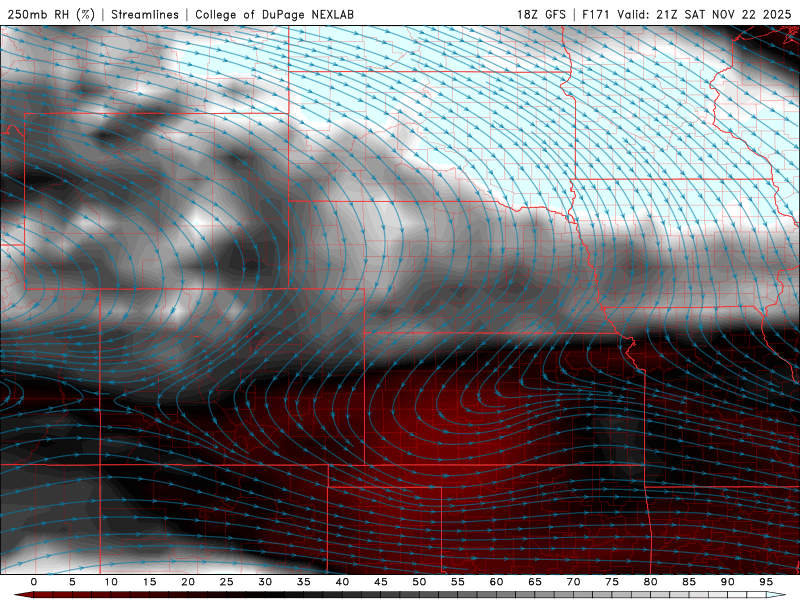Click the '95' colorbar scale label
800x600 pixels.
(x=766, y=582)
